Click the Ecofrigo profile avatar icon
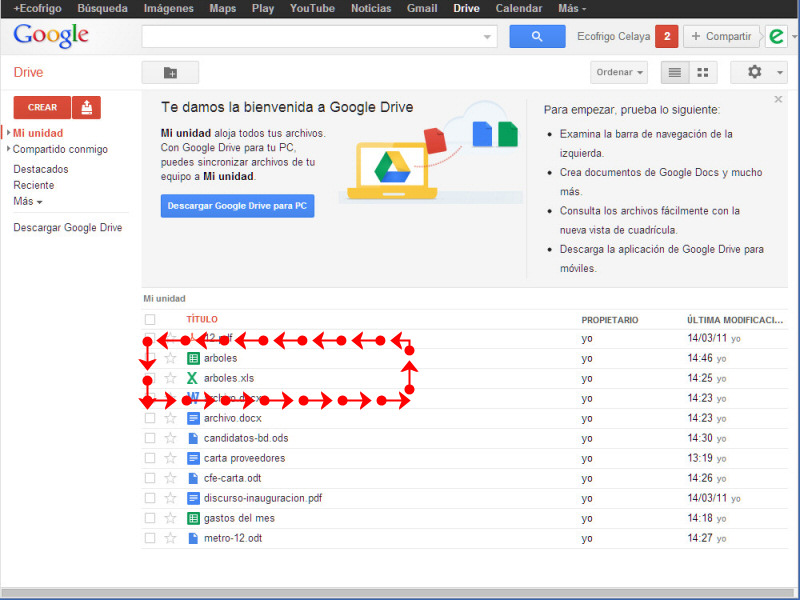Screen dimensions: 800x600 [776, 36]
